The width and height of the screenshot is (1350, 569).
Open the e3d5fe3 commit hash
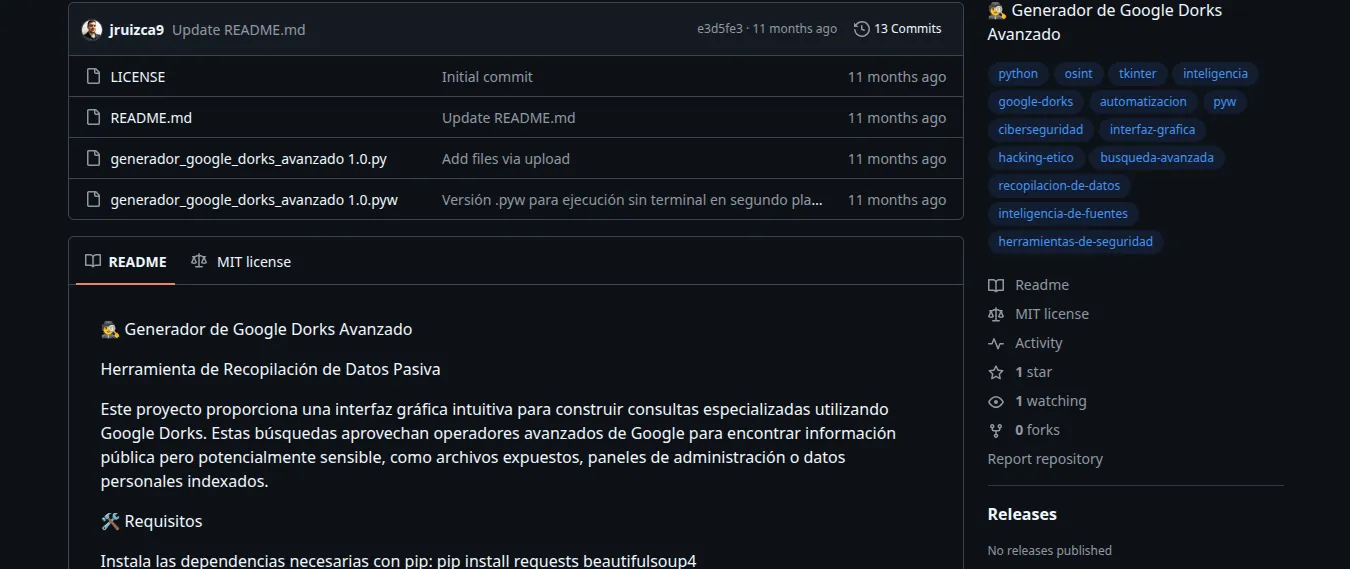[x=720, y=29]
